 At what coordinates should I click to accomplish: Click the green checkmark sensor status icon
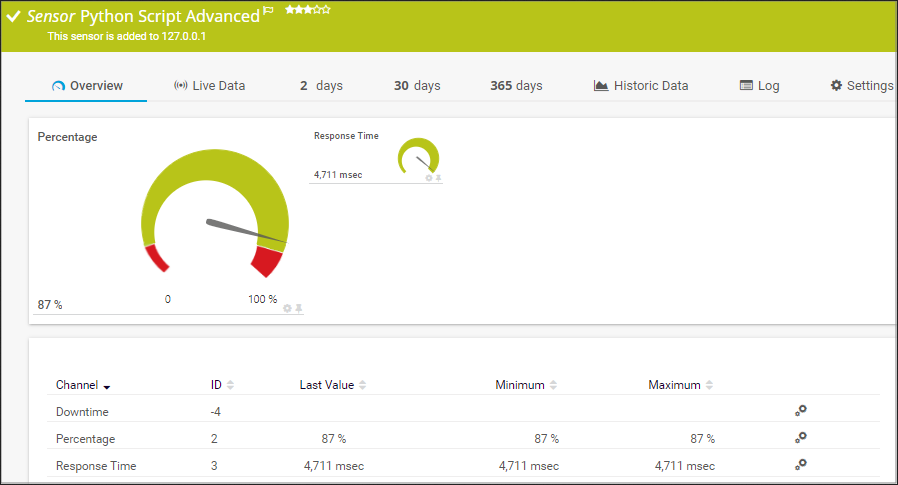point(14,17)
